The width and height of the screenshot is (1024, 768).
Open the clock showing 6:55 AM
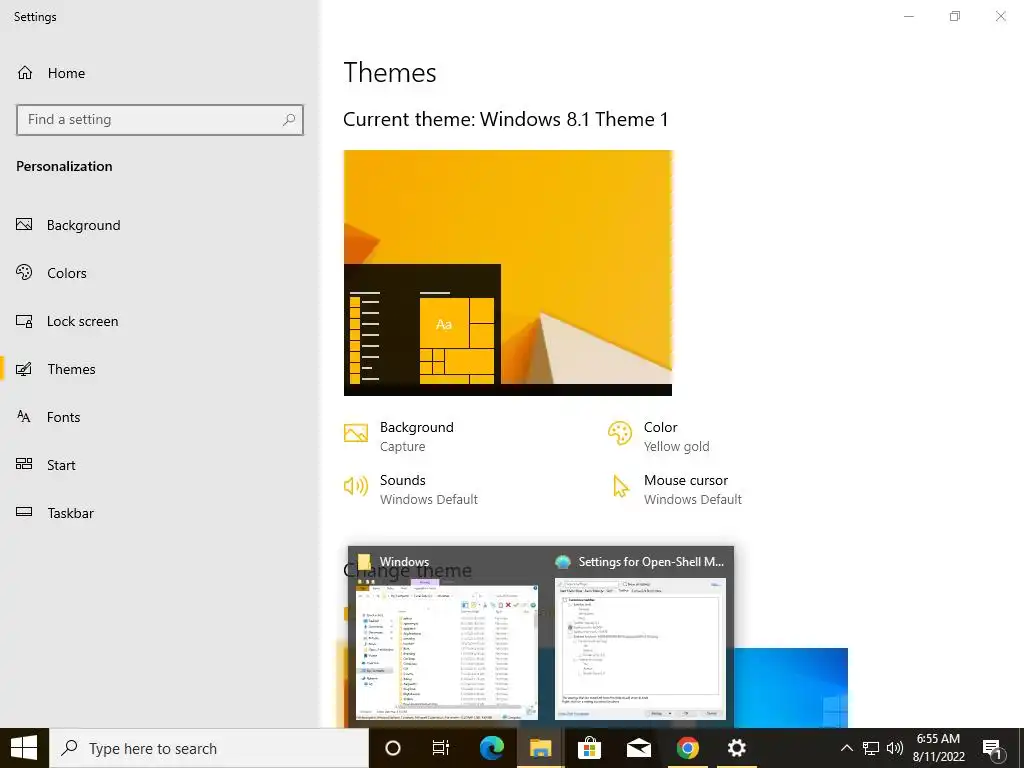click(x=938, y=748)
